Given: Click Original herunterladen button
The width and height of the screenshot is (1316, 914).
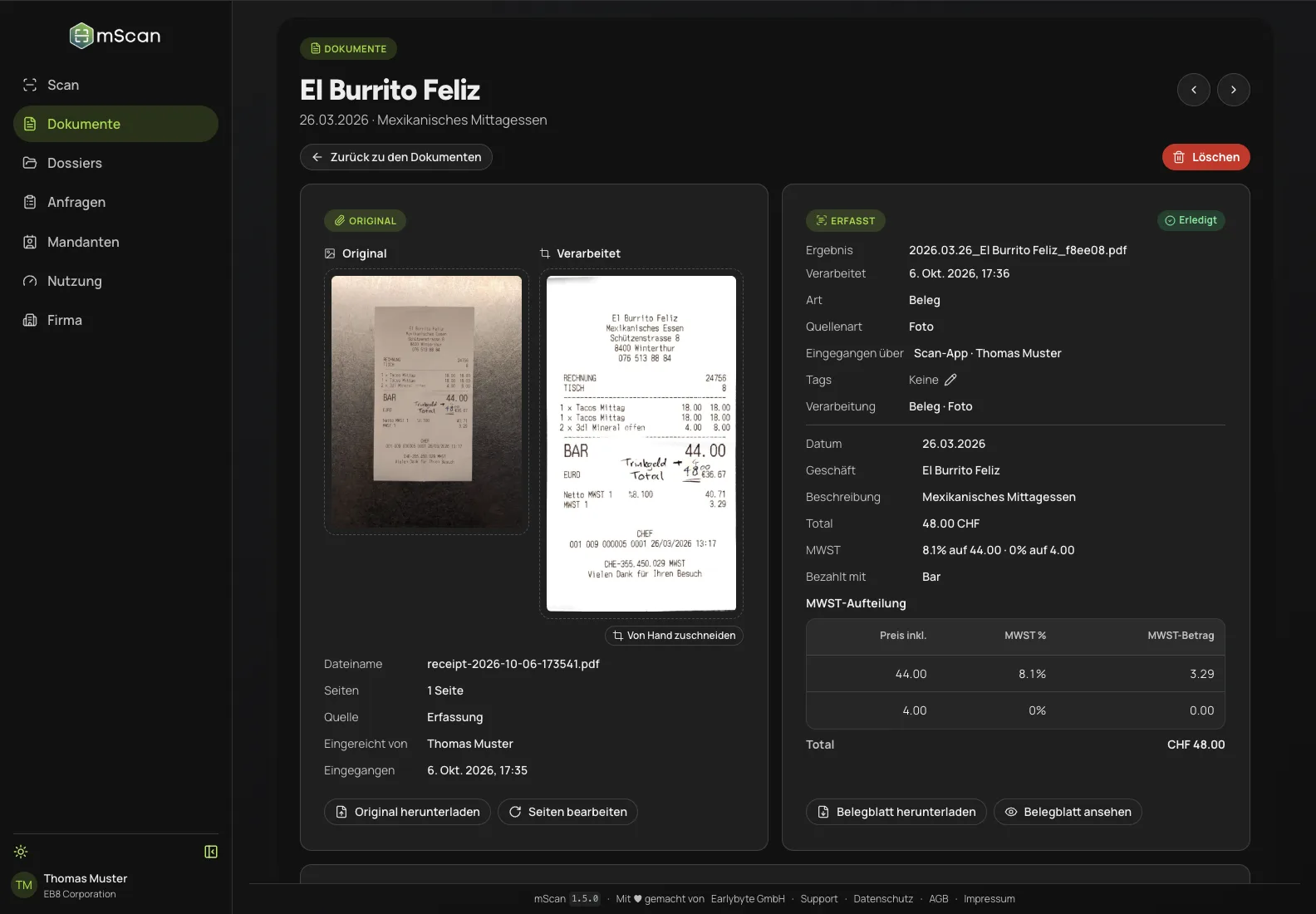Looking at the screenshot, I should click(407, 812).
